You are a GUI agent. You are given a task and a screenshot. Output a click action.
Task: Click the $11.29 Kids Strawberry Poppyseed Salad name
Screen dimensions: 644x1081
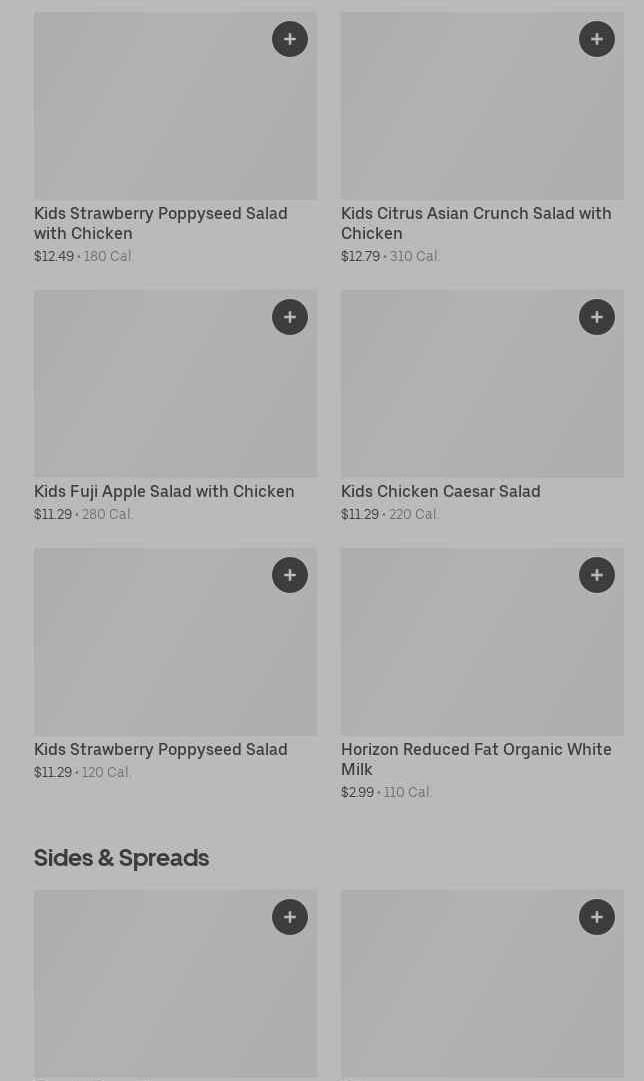tap(160, 749)
